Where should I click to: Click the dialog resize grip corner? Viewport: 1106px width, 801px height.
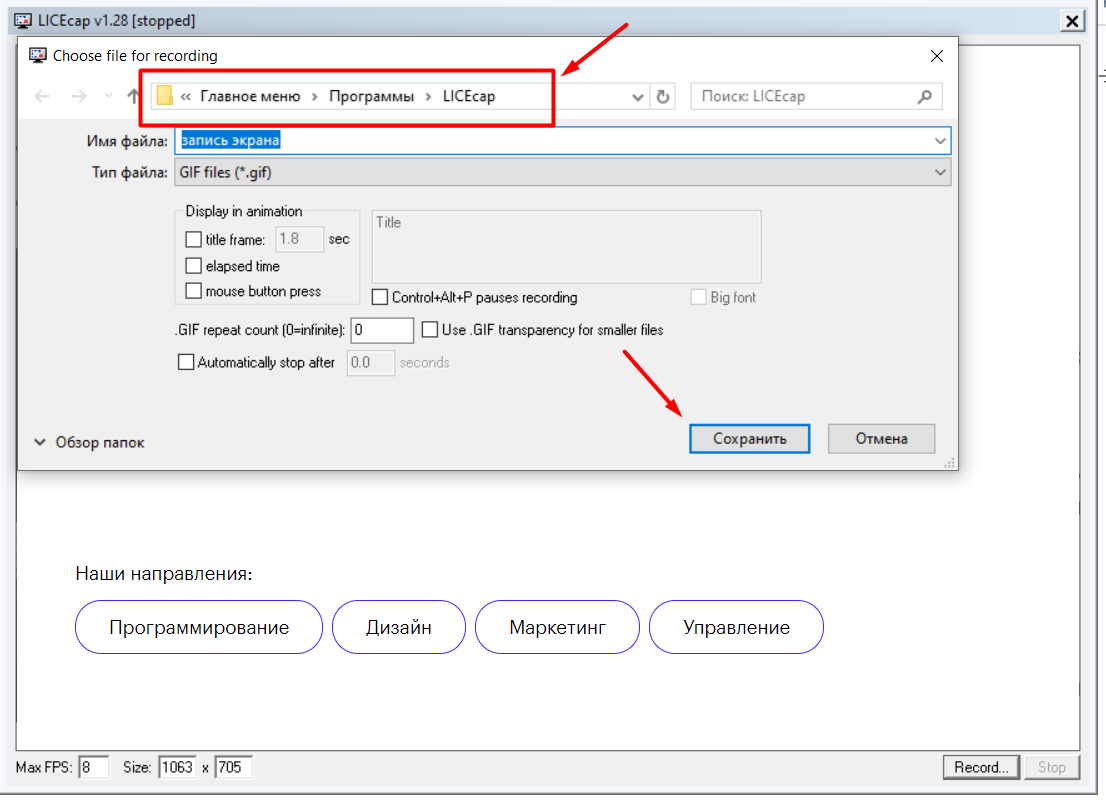point(949,463)
